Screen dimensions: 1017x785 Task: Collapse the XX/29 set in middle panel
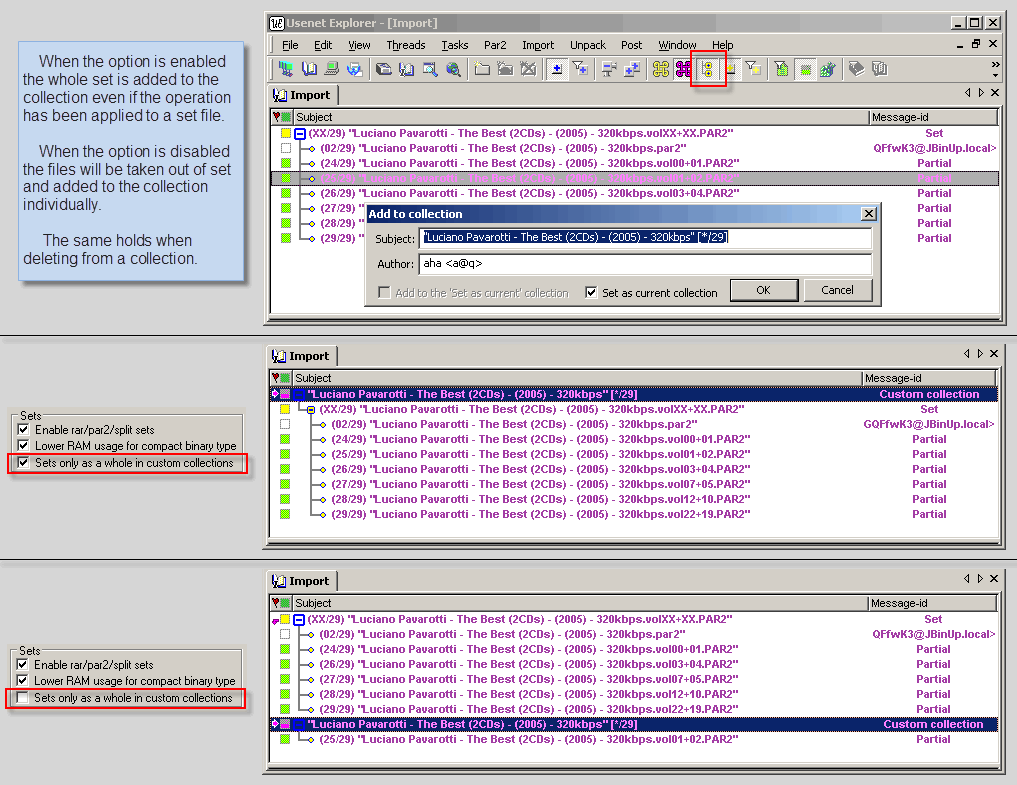[311, 409]
